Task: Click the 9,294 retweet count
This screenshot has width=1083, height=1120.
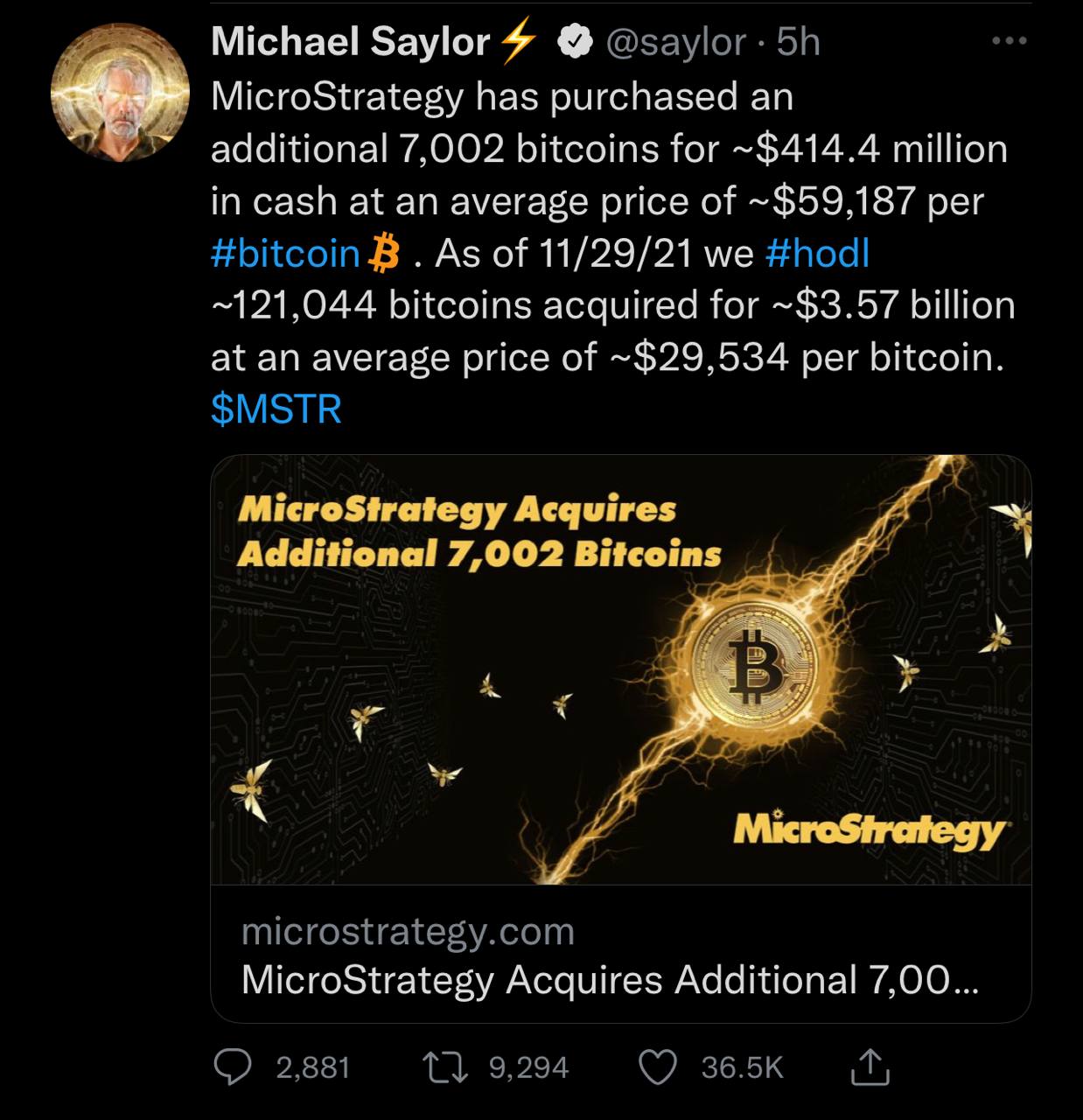Action: pos(528,1067)
